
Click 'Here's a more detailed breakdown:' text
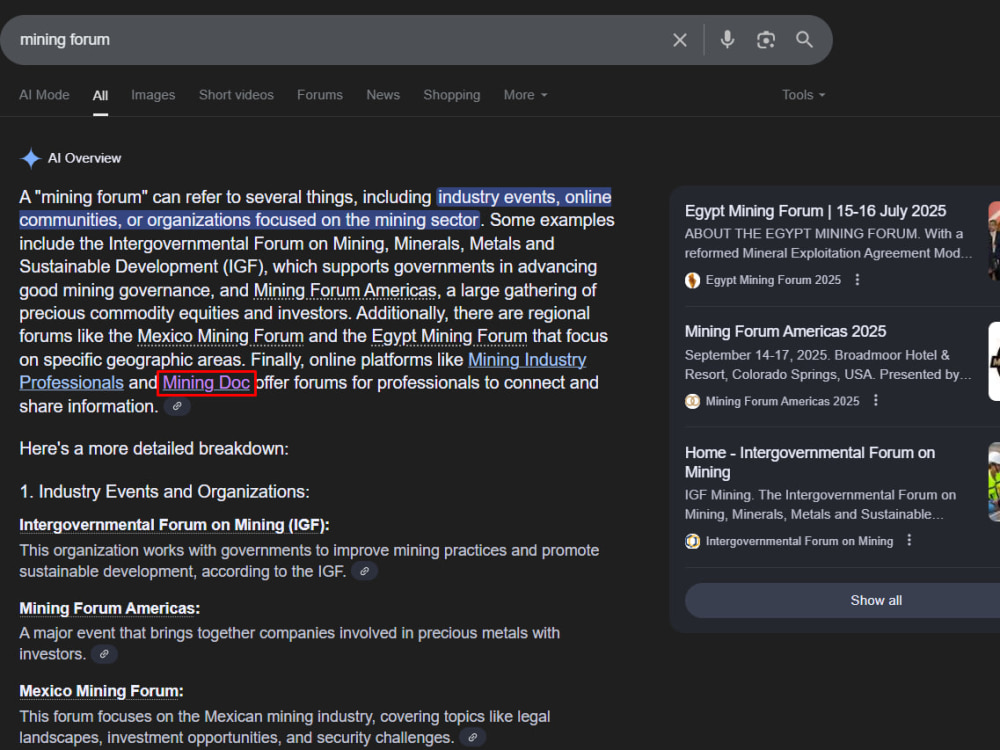coord(154,449)
